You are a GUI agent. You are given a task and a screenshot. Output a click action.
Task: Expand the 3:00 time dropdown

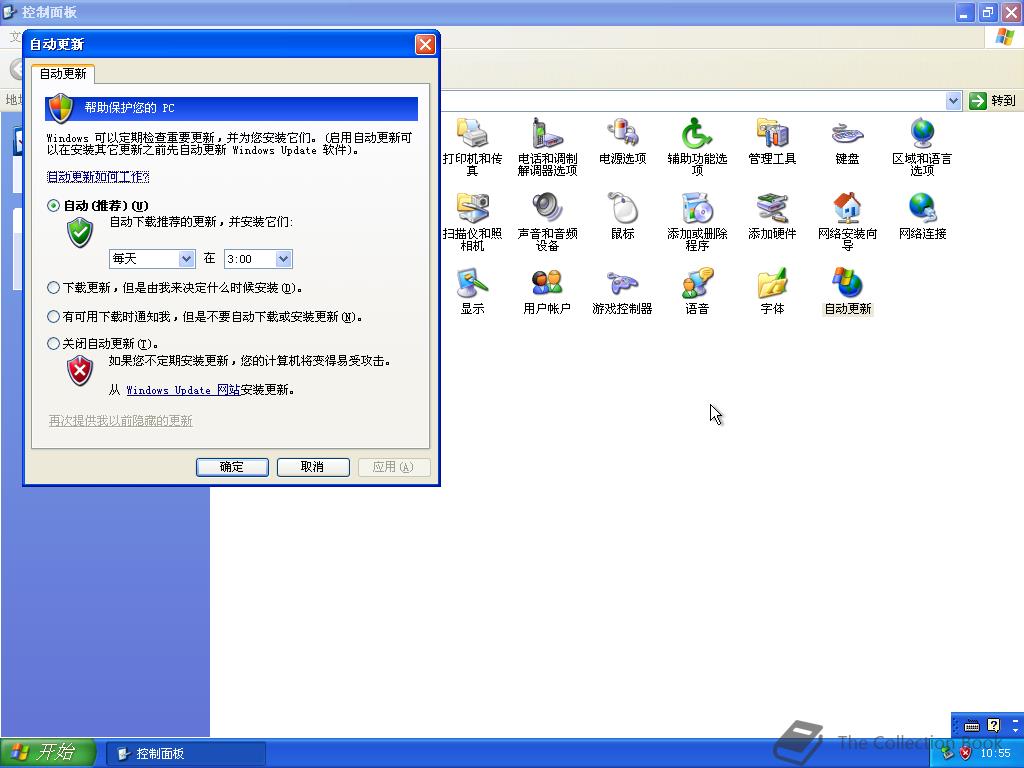click(x=283, y=259)
